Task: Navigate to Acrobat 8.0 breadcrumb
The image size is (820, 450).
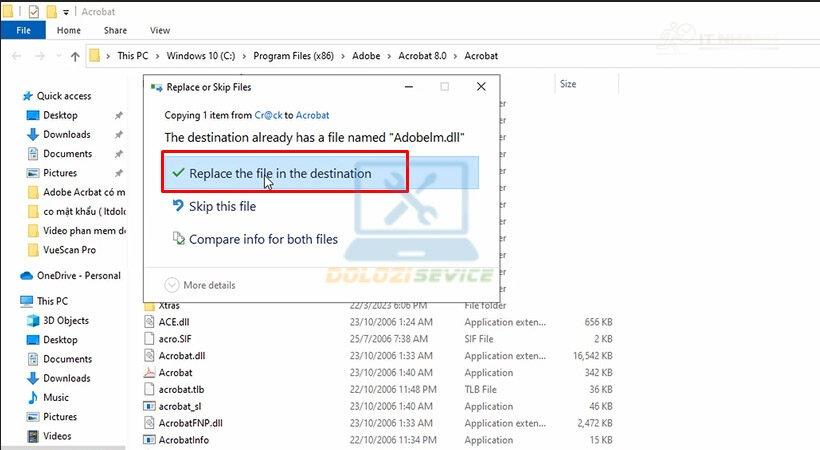Action: 423,55
